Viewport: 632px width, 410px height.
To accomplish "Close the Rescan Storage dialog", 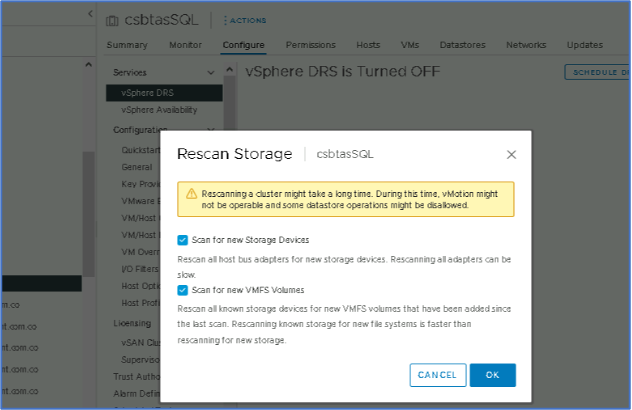I will coord(511,155).
